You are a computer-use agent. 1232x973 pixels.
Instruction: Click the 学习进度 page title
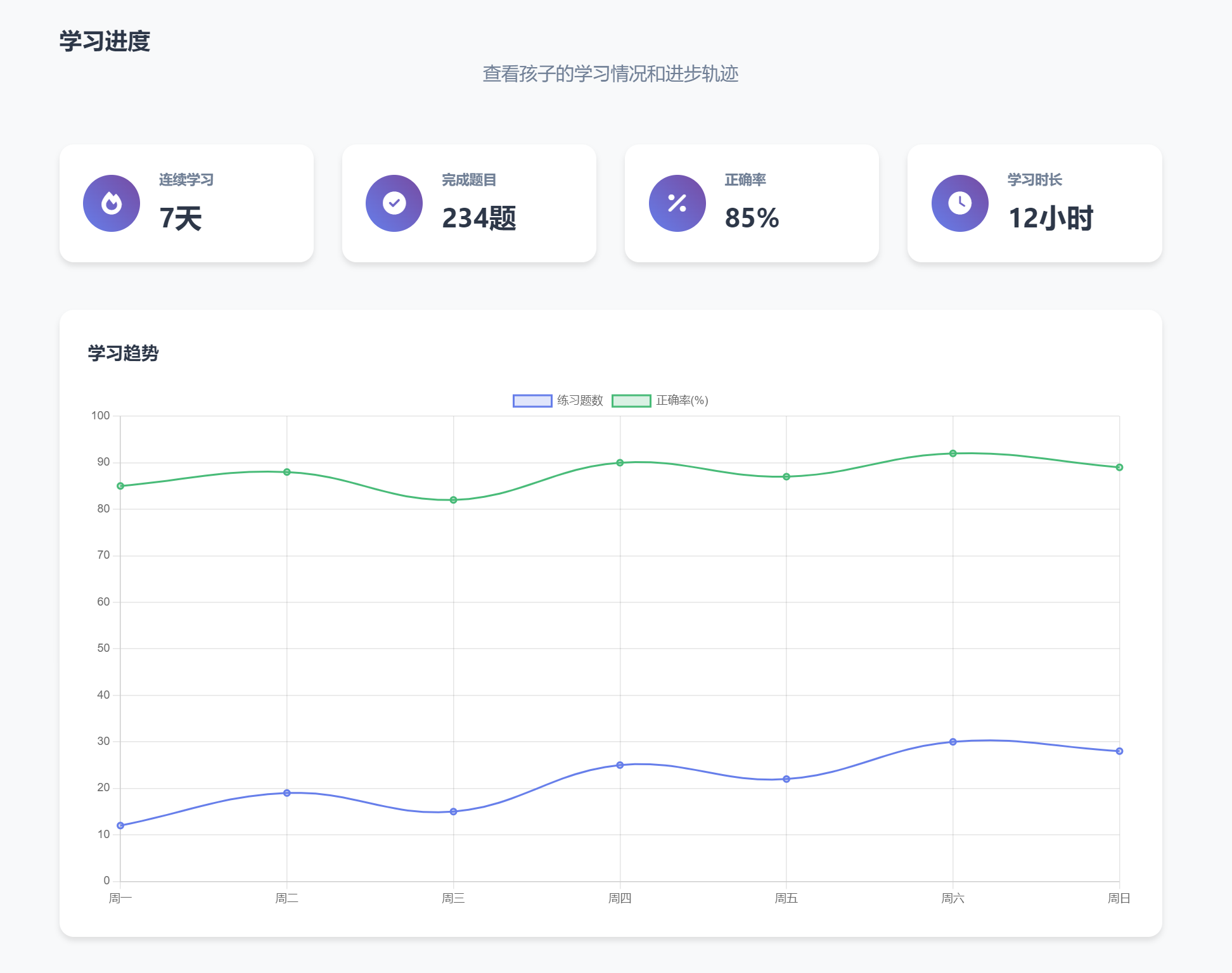(105, 42)
